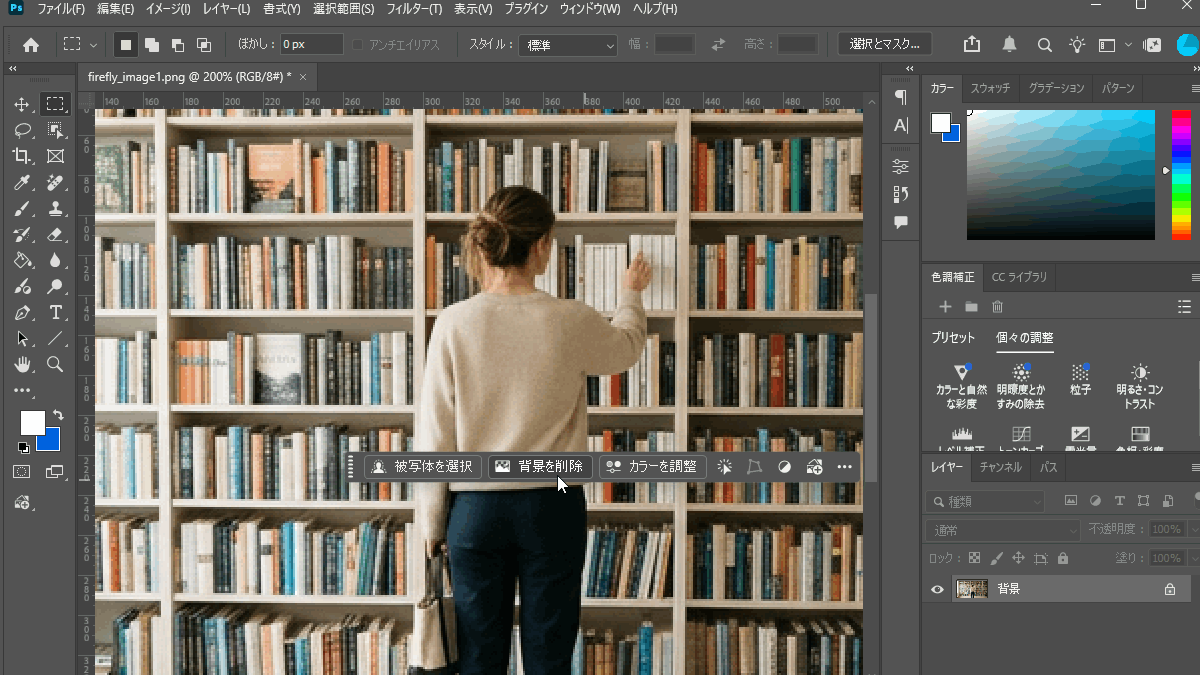Select the Hand tool
The image size is (1200, 675).
[21, 364]
